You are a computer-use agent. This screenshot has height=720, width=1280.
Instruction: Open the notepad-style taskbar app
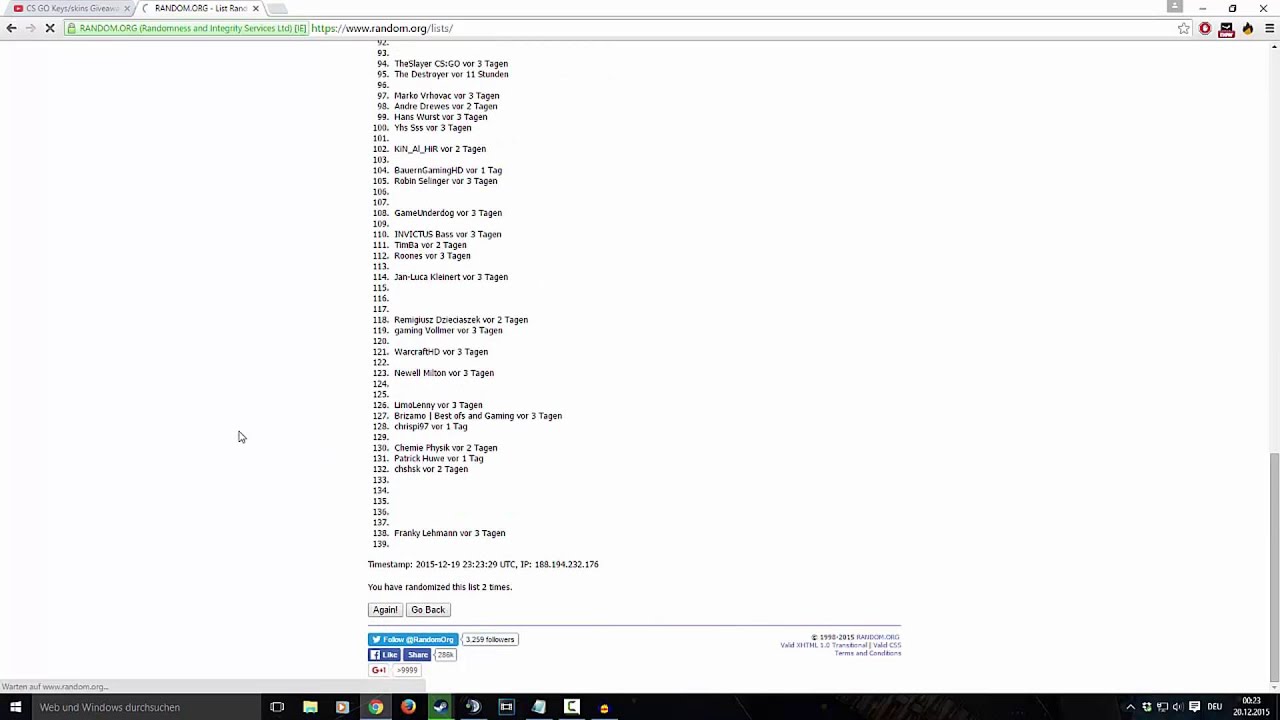pyautogui.click(x=538, y=707)
